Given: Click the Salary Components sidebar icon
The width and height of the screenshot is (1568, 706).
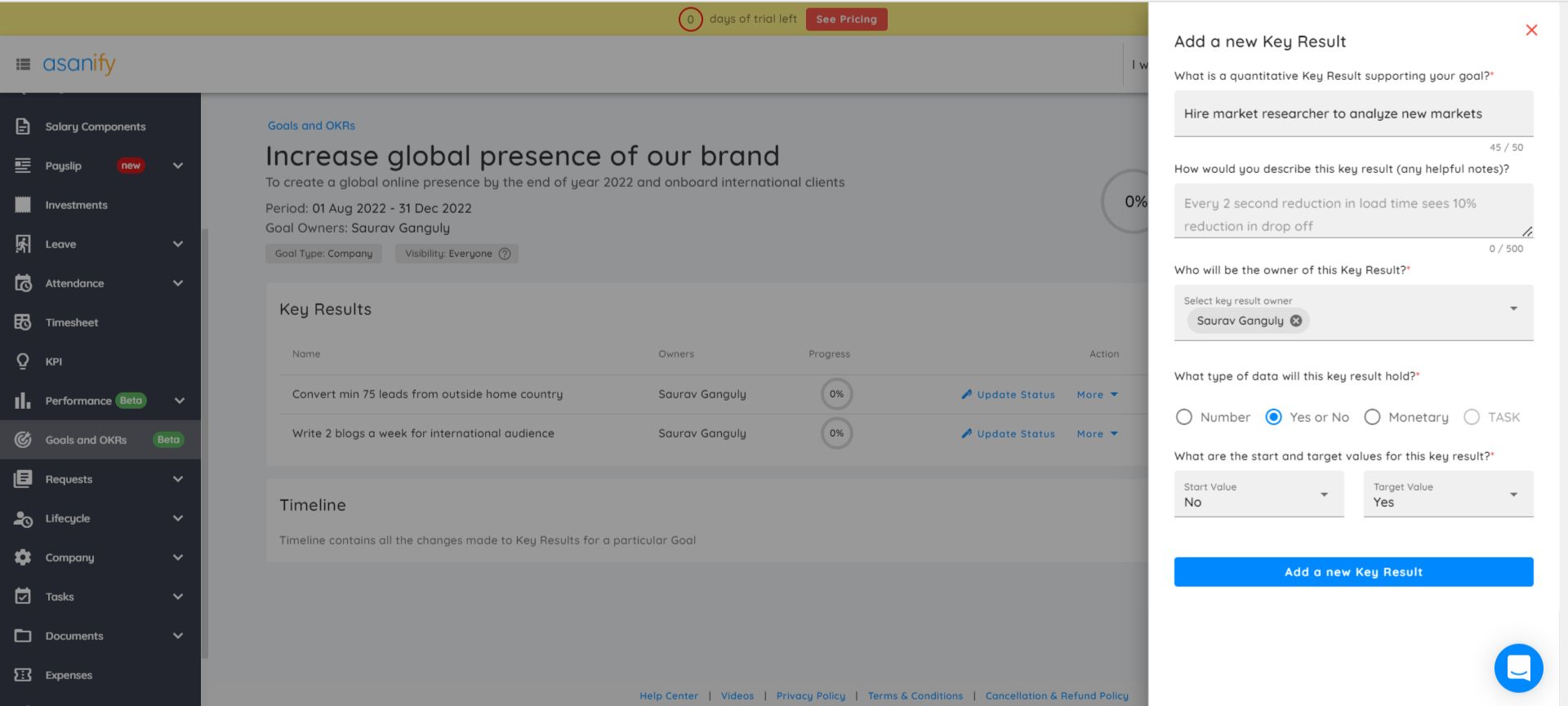Looking at the screenshot, I should (23, 127).
